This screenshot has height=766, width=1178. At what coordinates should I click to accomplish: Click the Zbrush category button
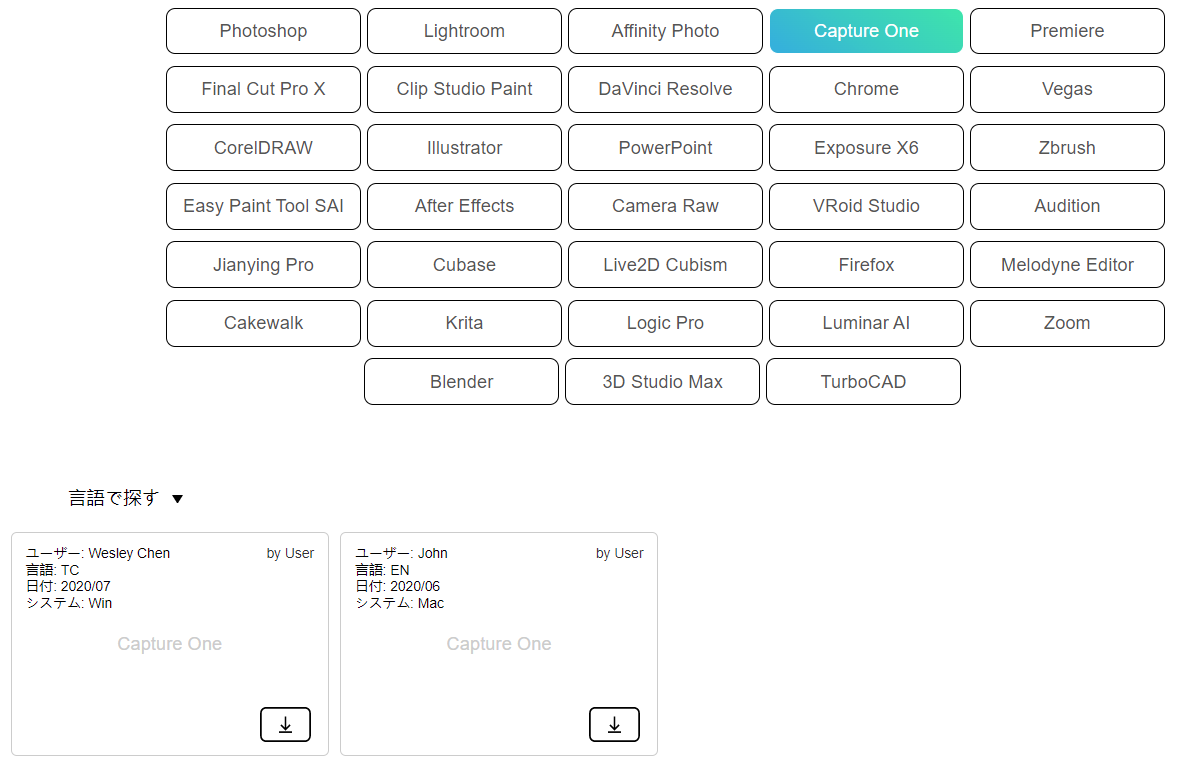[1067, 148]
